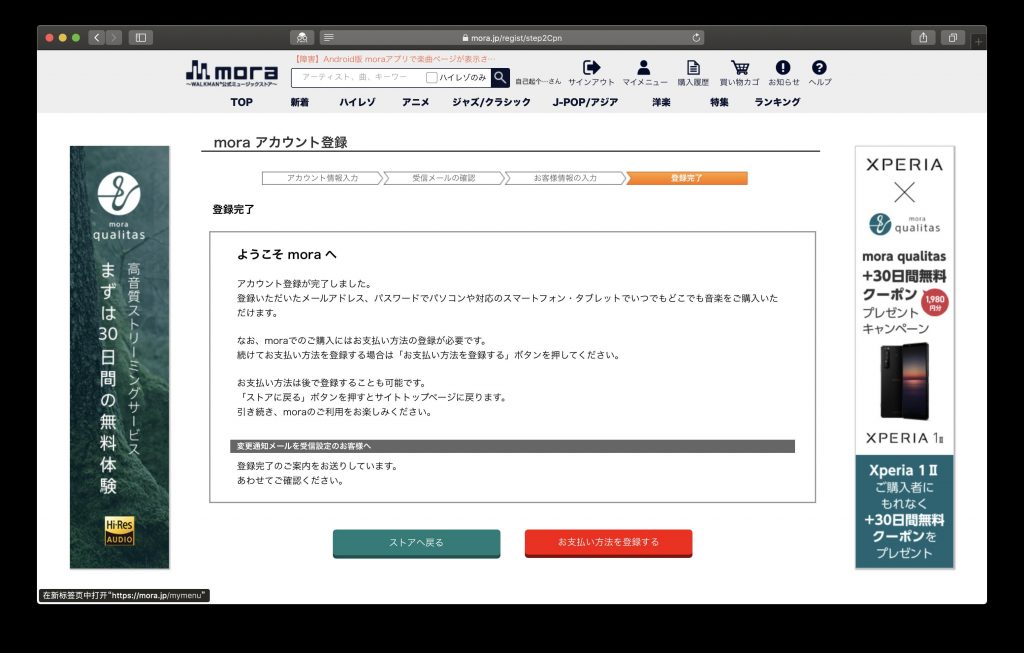Click the 変更通知メール section header bar
1024x653 pixels.
coord(513,446)
